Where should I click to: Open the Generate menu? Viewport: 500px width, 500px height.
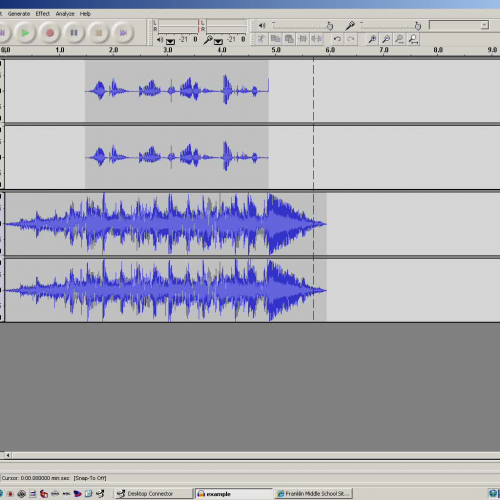coord(19,14)
